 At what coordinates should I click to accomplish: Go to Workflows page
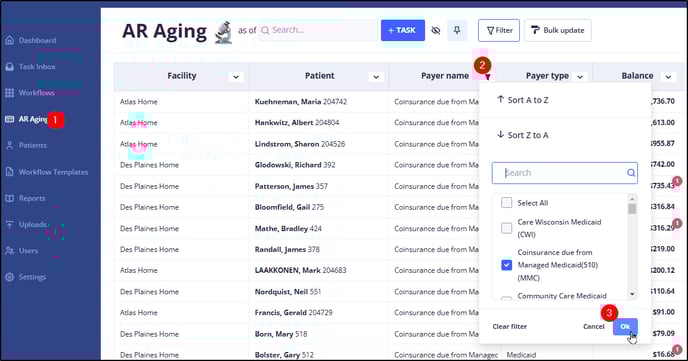(x=36, y=93)
